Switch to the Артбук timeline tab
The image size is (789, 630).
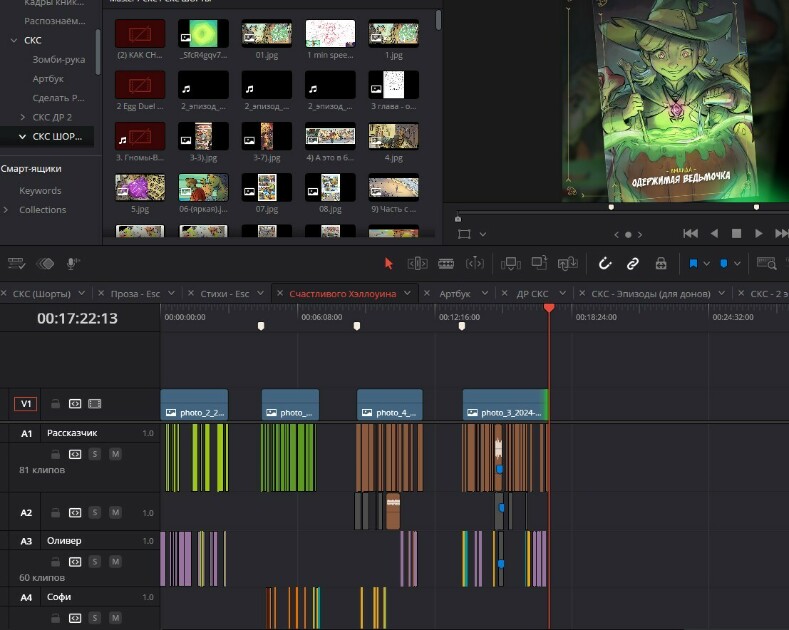454,293
